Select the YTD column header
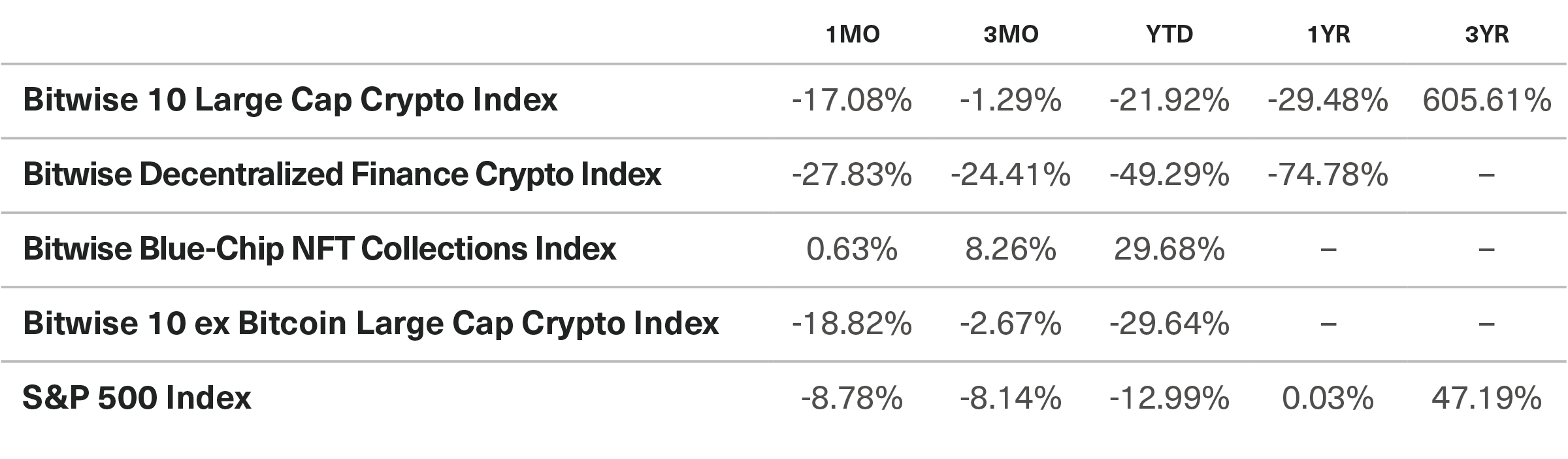The width and height of the screenshot is (1568, 459). click(x=1169, y=35)
